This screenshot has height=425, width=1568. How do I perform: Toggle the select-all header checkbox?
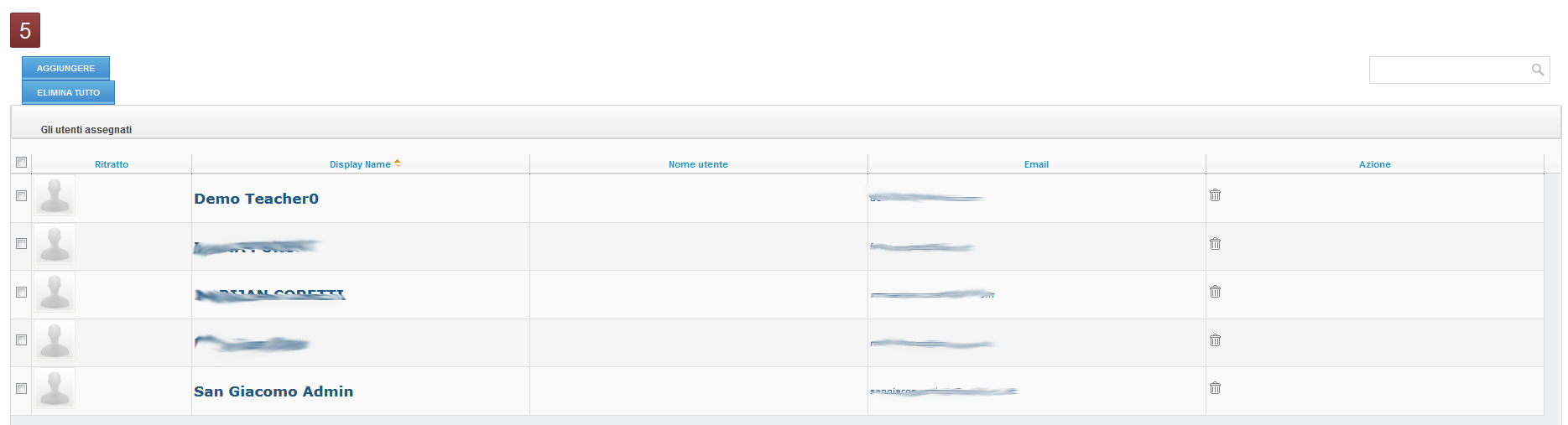click(x=22, y=163)
